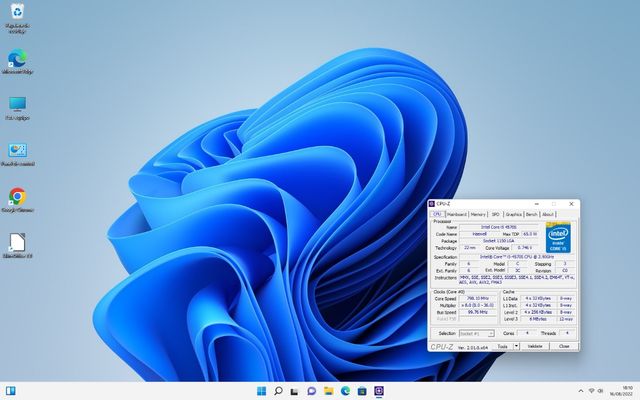The width and height of the screenshot is (640, 400).
Task: Click the Package value "Socket 1150 LGA"
Action: pos(498,241)
